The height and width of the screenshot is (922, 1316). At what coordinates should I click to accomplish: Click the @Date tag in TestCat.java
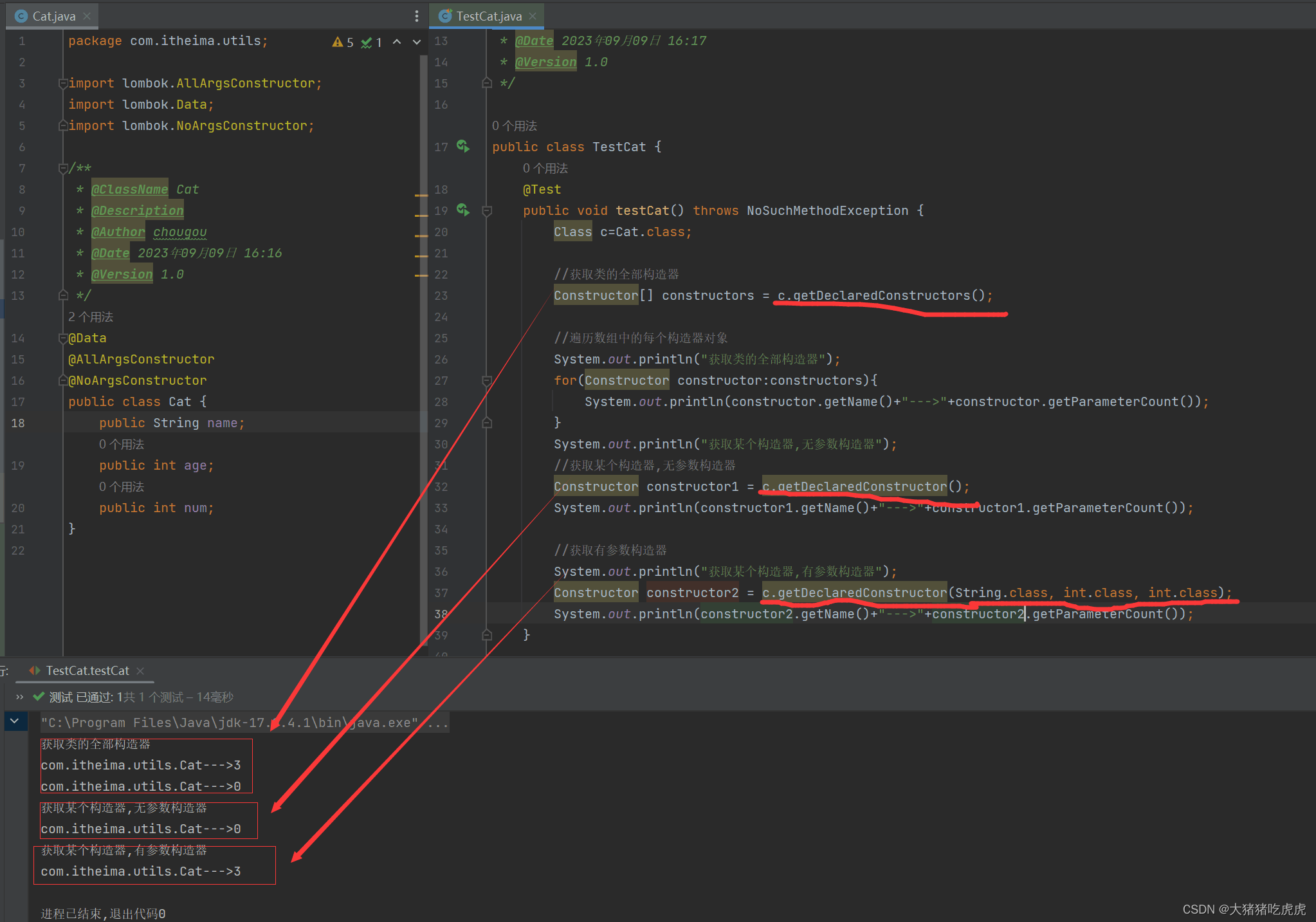coord(534,41)
